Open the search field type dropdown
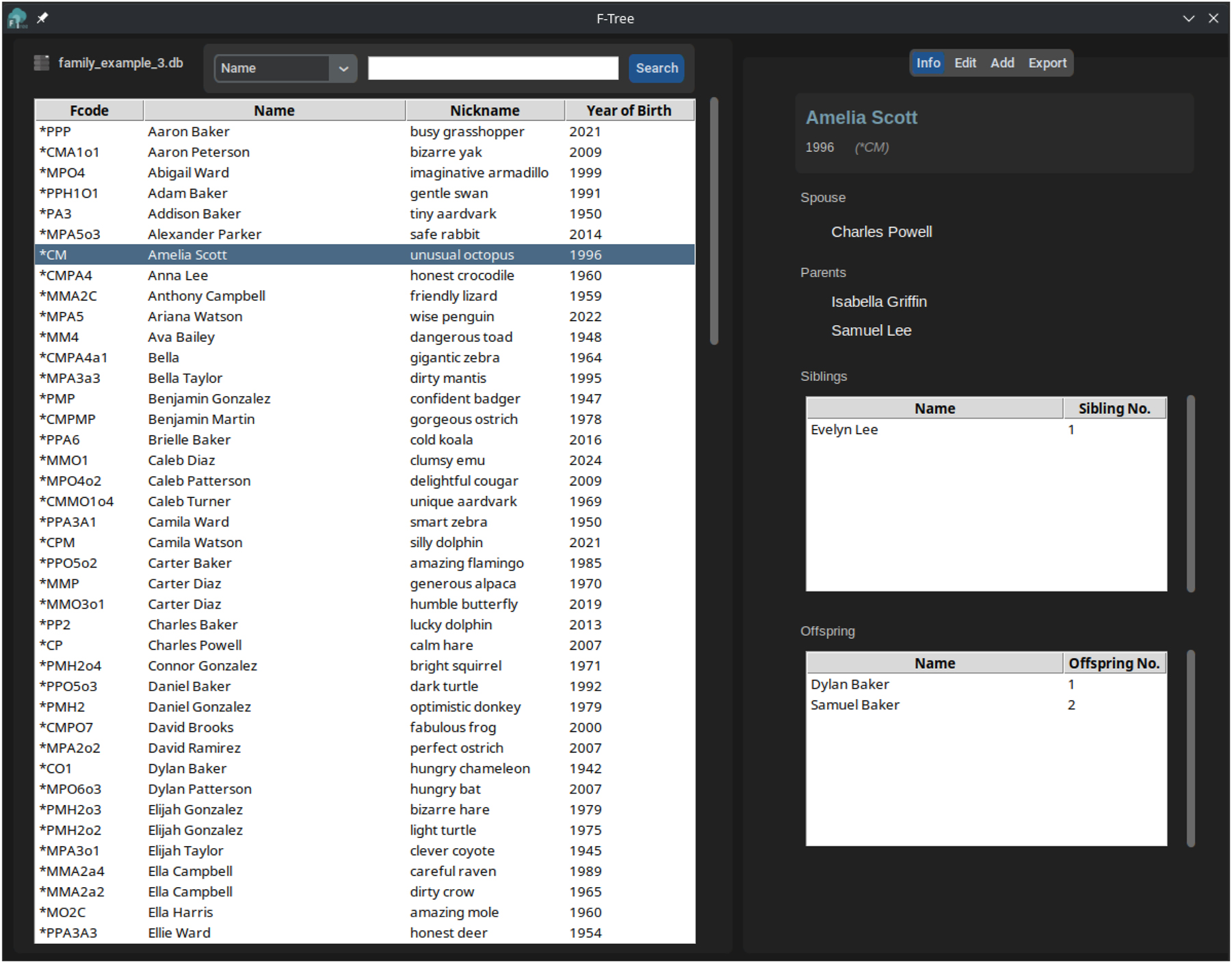Viewport: 1232px width, 963px height. tap(343, 68)
